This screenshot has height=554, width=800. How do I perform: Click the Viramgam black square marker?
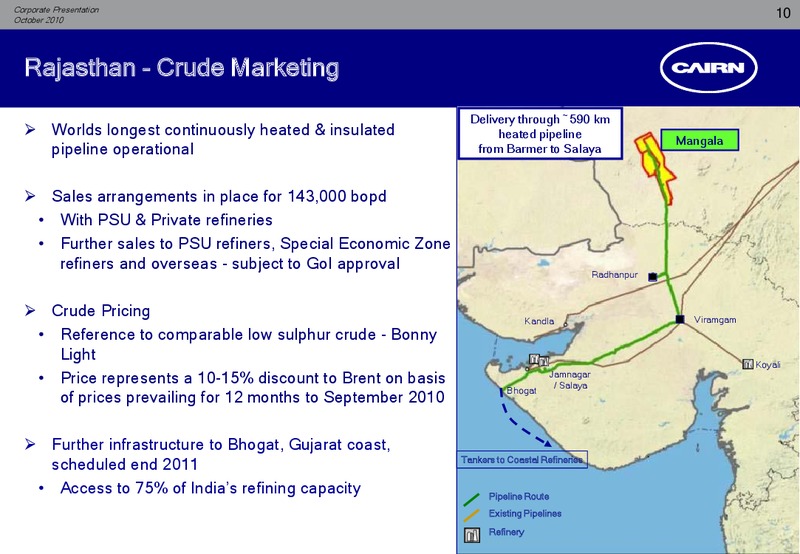coord(680,319)
